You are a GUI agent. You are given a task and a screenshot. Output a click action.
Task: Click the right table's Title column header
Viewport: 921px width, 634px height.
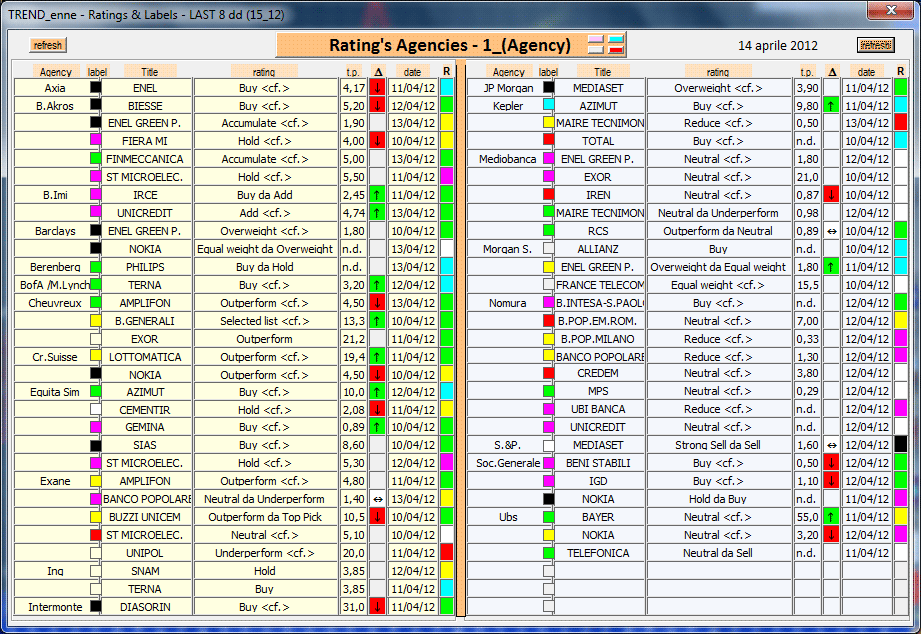pos(603,72)
